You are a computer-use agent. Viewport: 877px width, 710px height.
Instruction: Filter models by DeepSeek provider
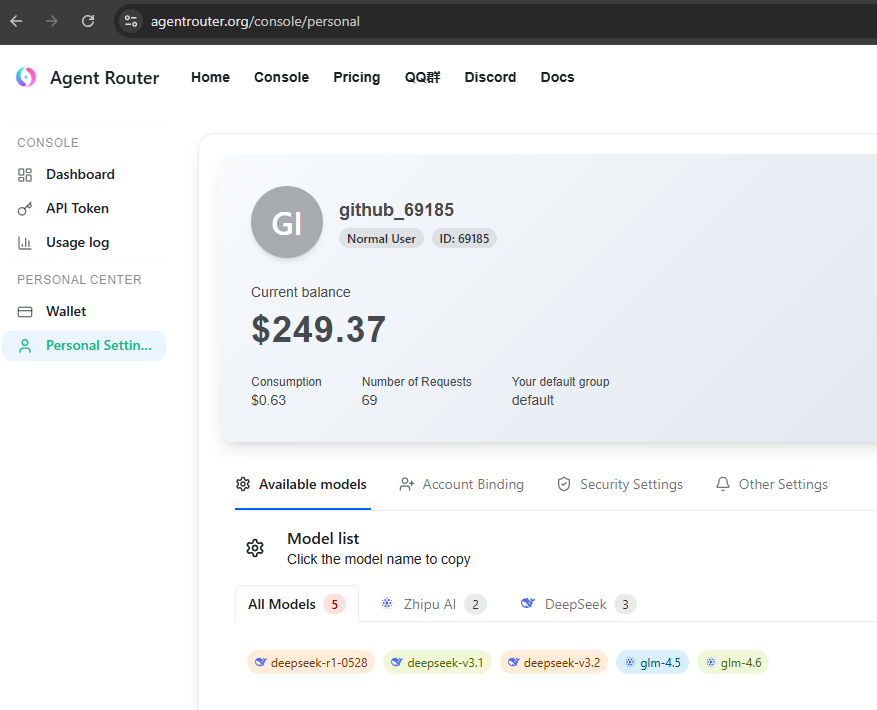tap(578, 604)
